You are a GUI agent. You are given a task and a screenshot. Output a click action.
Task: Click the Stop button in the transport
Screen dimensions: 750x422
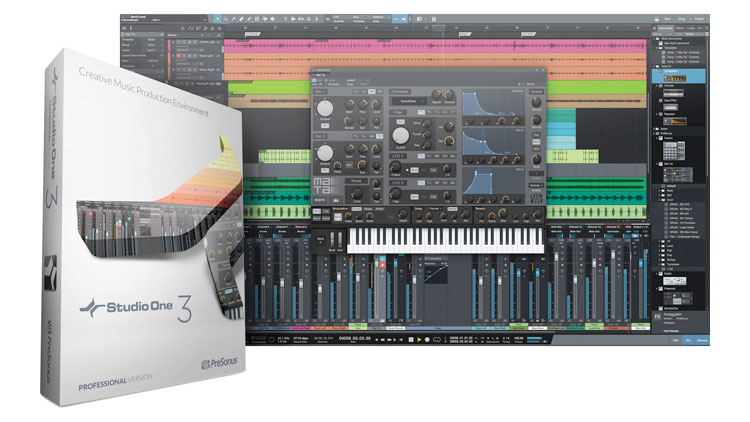tap(410, 339)
